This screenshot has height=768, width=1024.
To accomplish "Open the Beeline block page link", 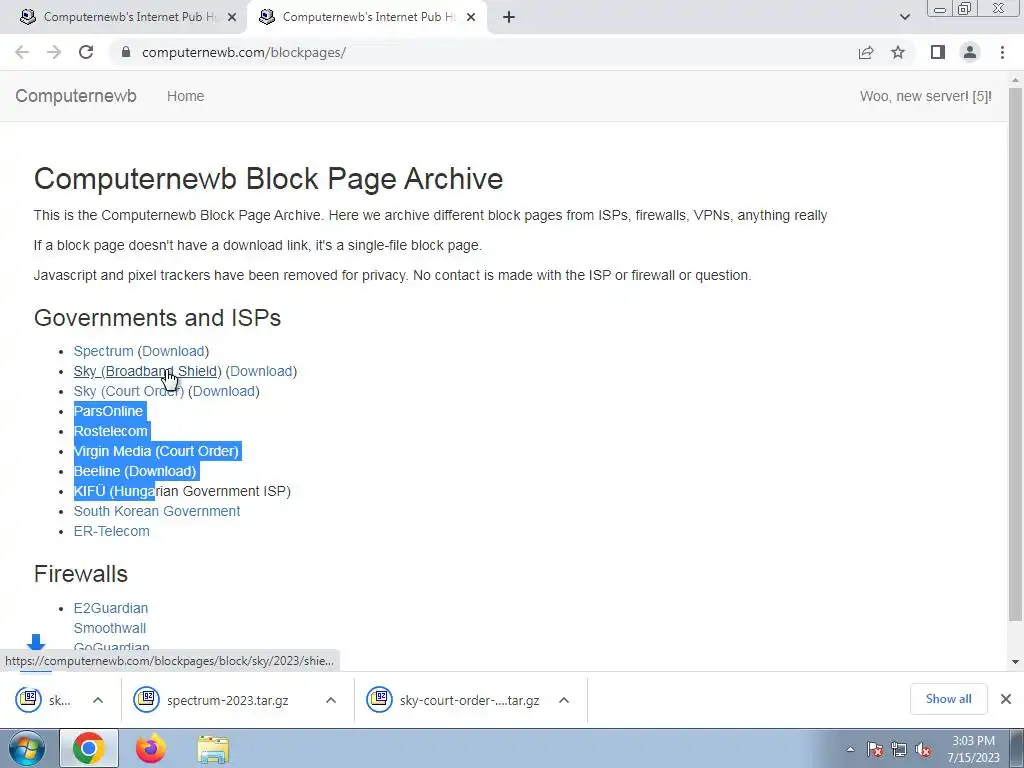I will tap(97, 472).
